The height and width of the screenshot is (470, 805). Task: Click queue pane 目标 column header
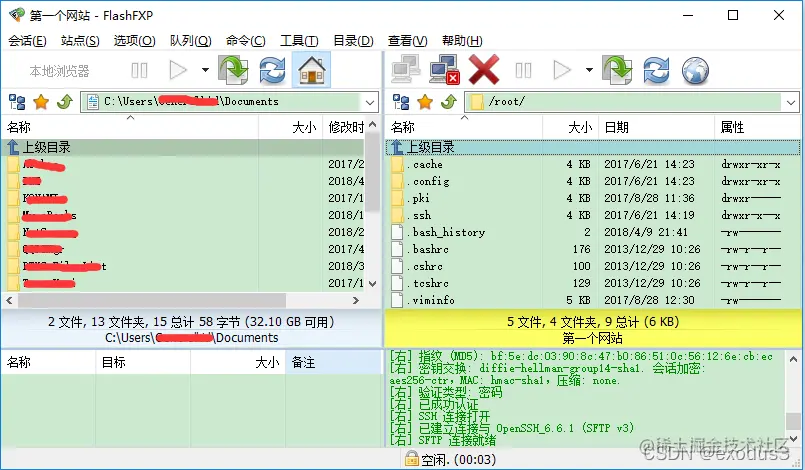[x=143, y=363]
